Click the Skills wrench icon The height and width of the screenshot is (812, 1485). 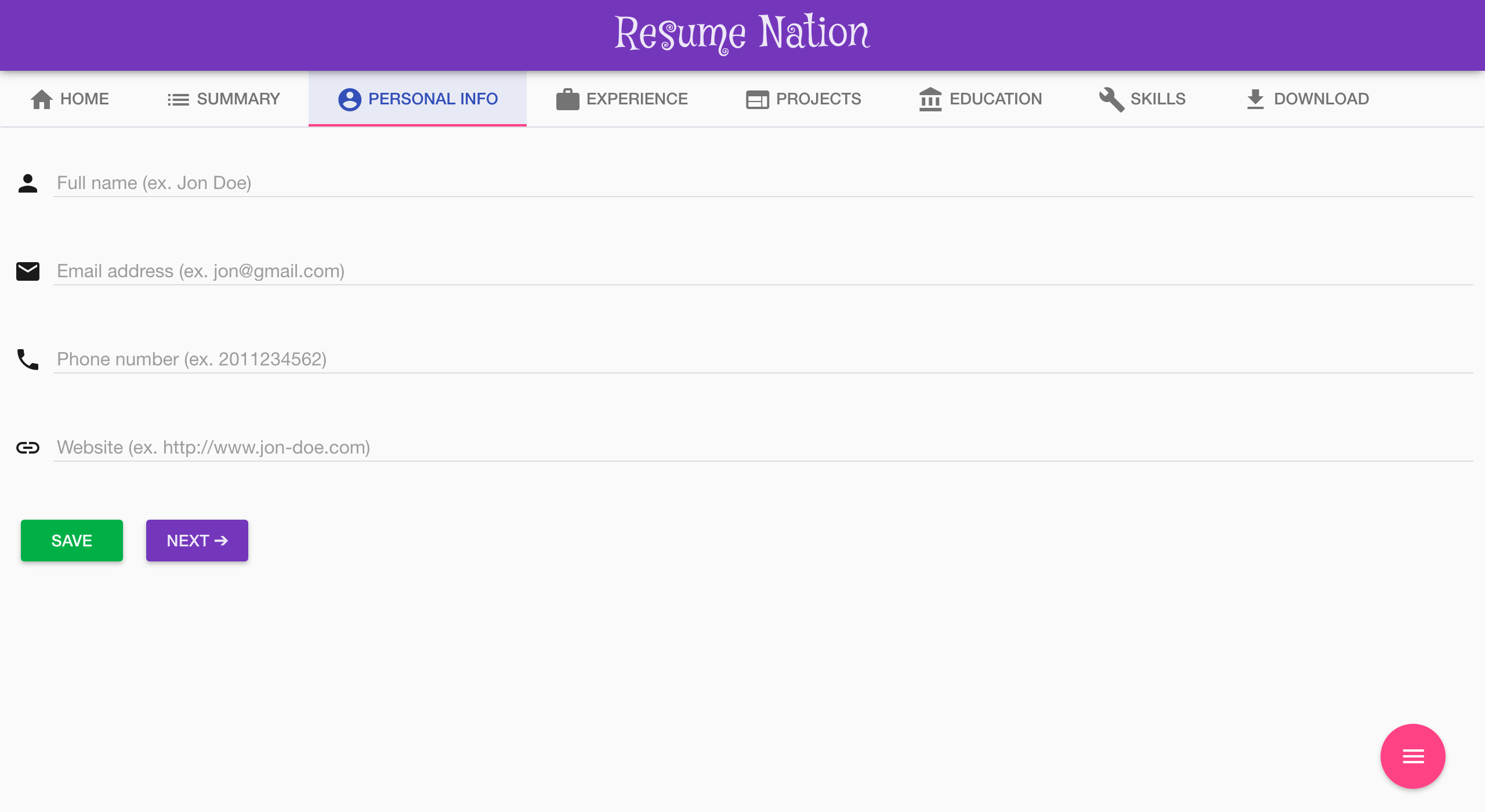pos(1111,99)
